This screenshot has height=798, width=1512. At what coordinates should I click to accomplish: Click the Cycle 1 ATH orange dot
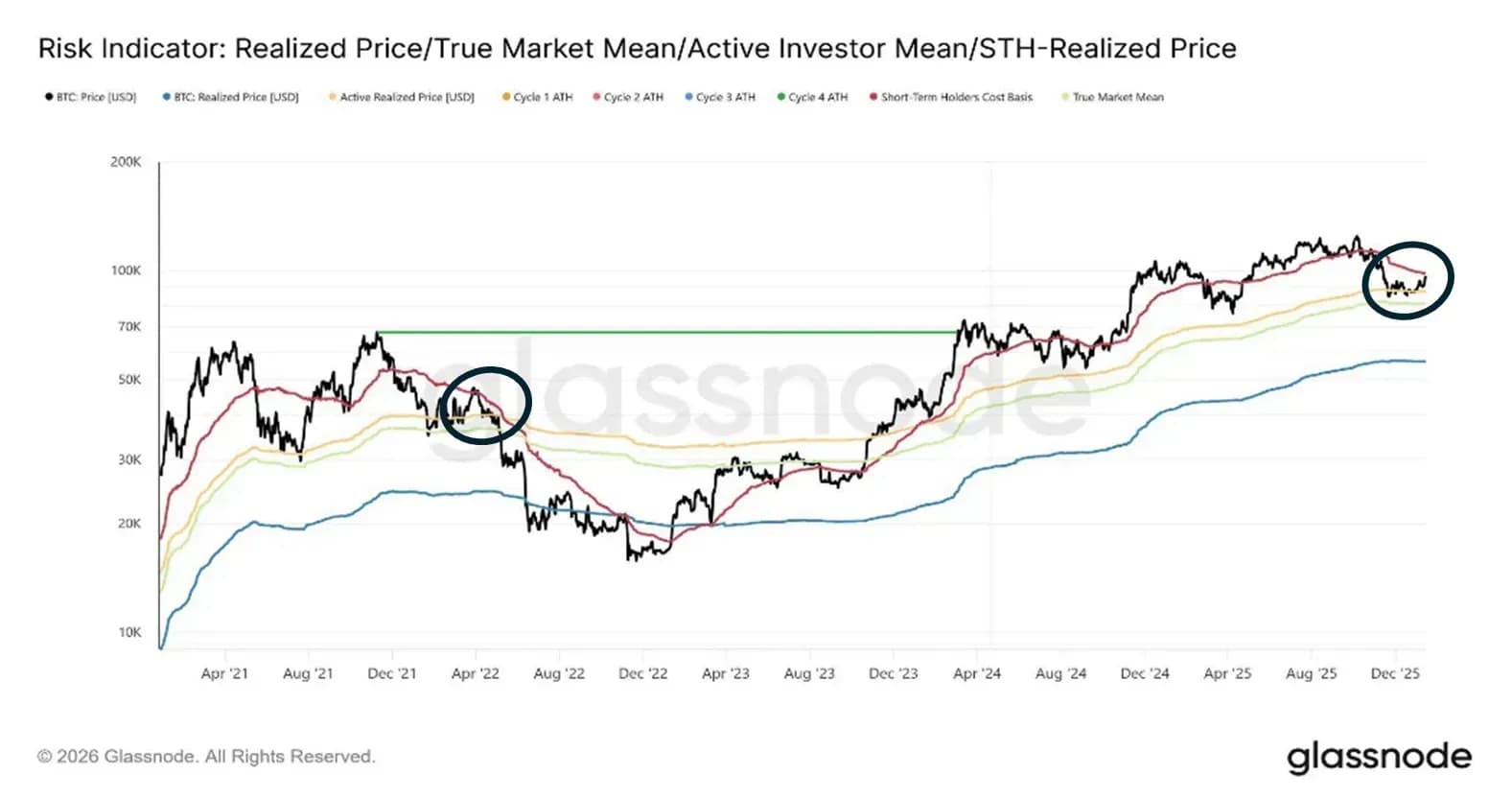click(505, 97)
